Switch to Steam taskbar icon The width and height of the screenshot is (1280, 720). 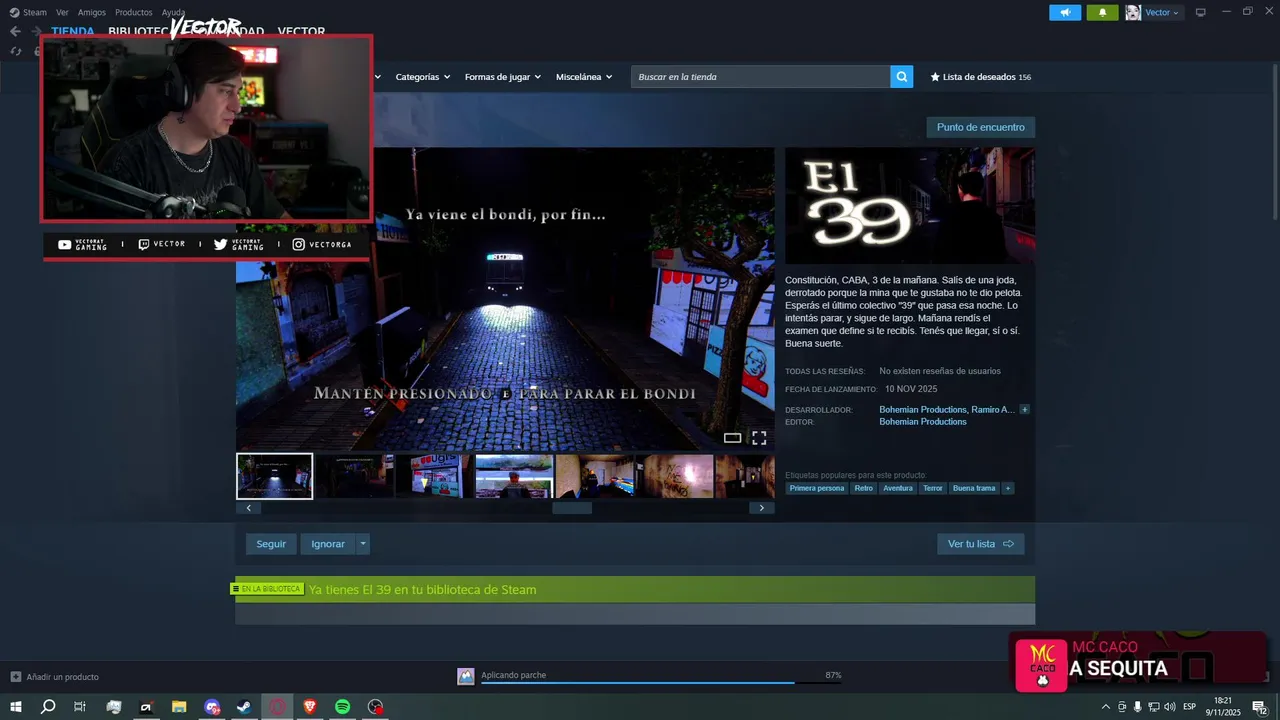(244, 707)
